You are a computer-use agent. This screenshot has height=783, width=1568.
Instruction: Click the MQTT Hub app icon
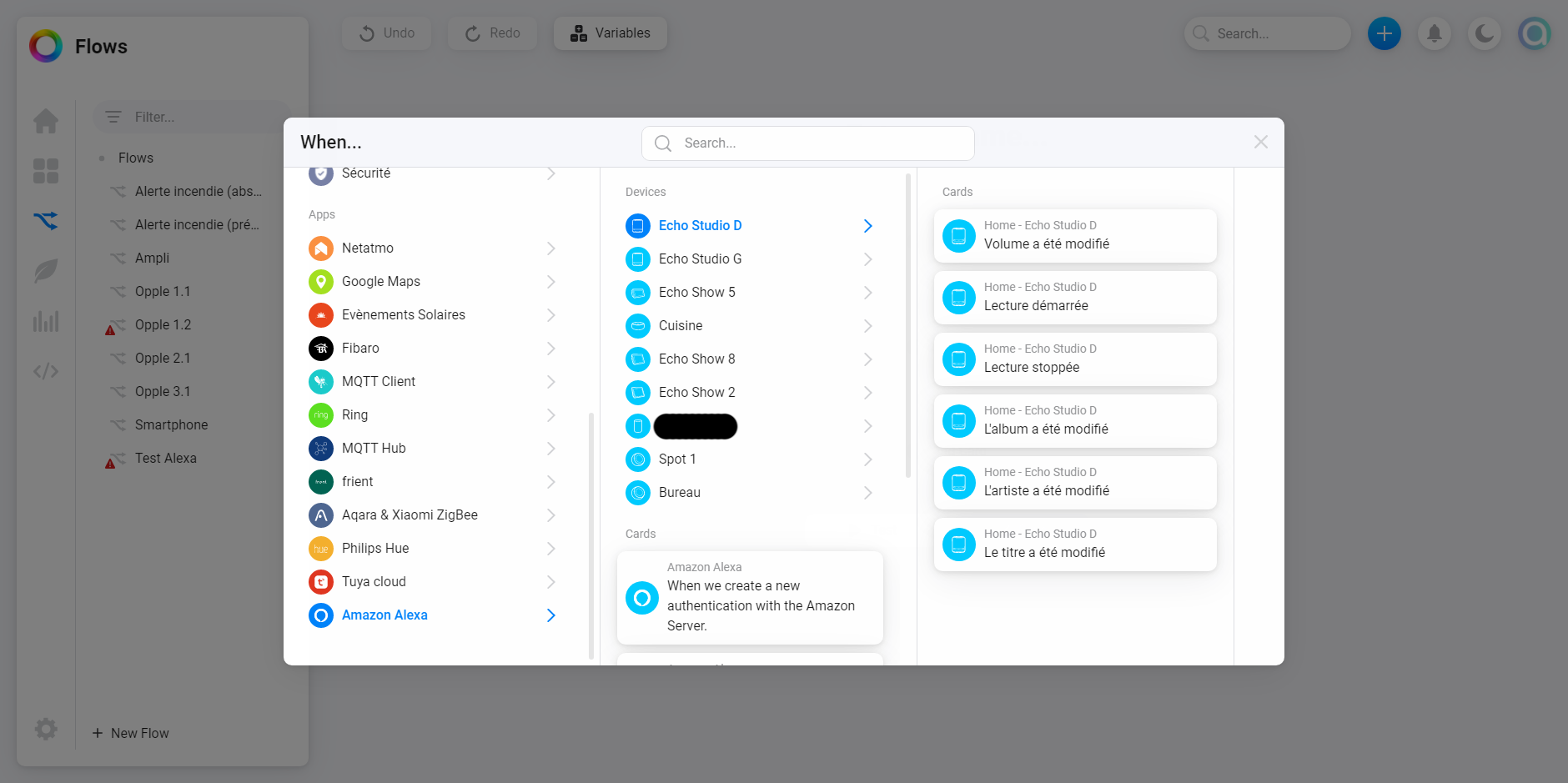321,449
